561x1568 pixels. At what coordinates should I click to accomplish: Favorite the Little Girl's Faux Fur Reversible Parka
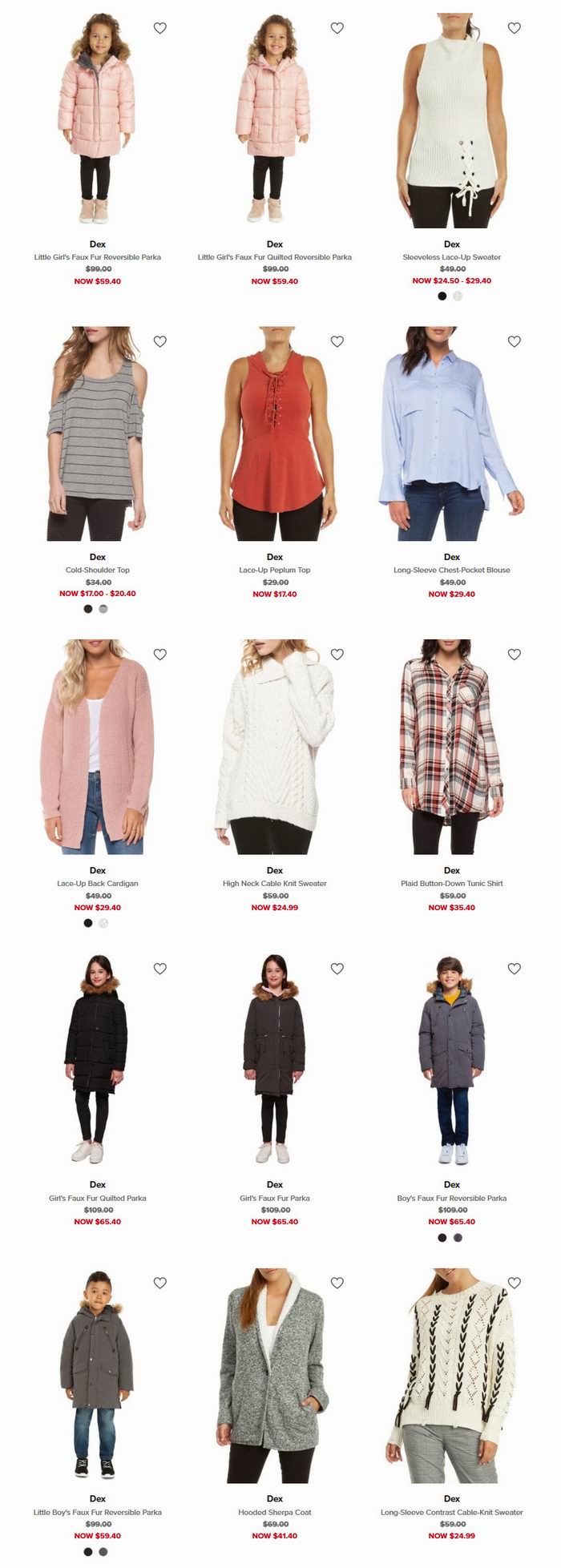tap(160, 28)
